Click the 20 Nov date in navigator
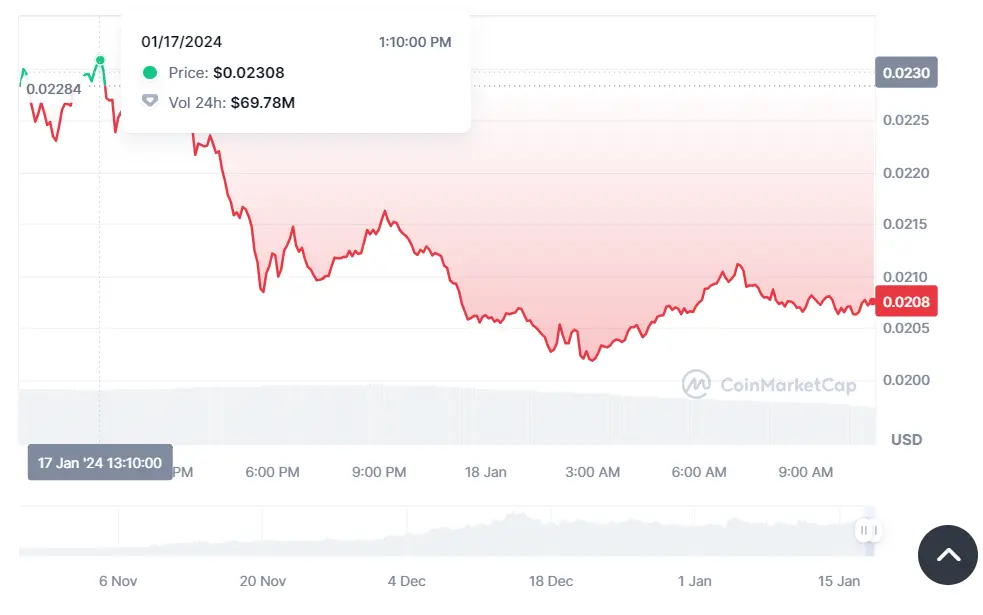 pyautogui.click(x=263, y=581)
